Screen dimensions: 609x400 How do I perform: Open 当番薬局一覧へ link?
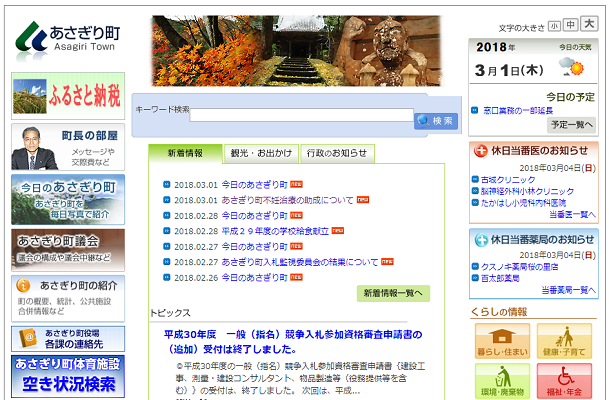click(568, 290)
